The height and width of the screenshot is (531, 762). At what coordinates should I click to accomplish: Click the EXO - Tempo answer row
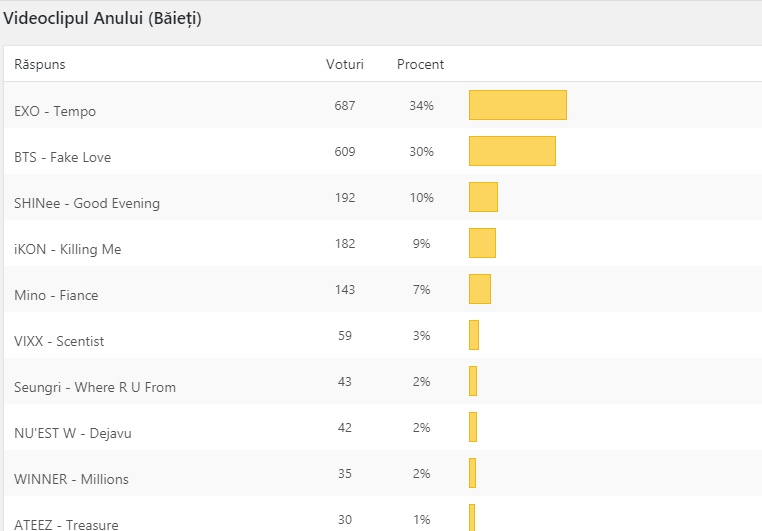pyautogui.click(x=55, y=111)
